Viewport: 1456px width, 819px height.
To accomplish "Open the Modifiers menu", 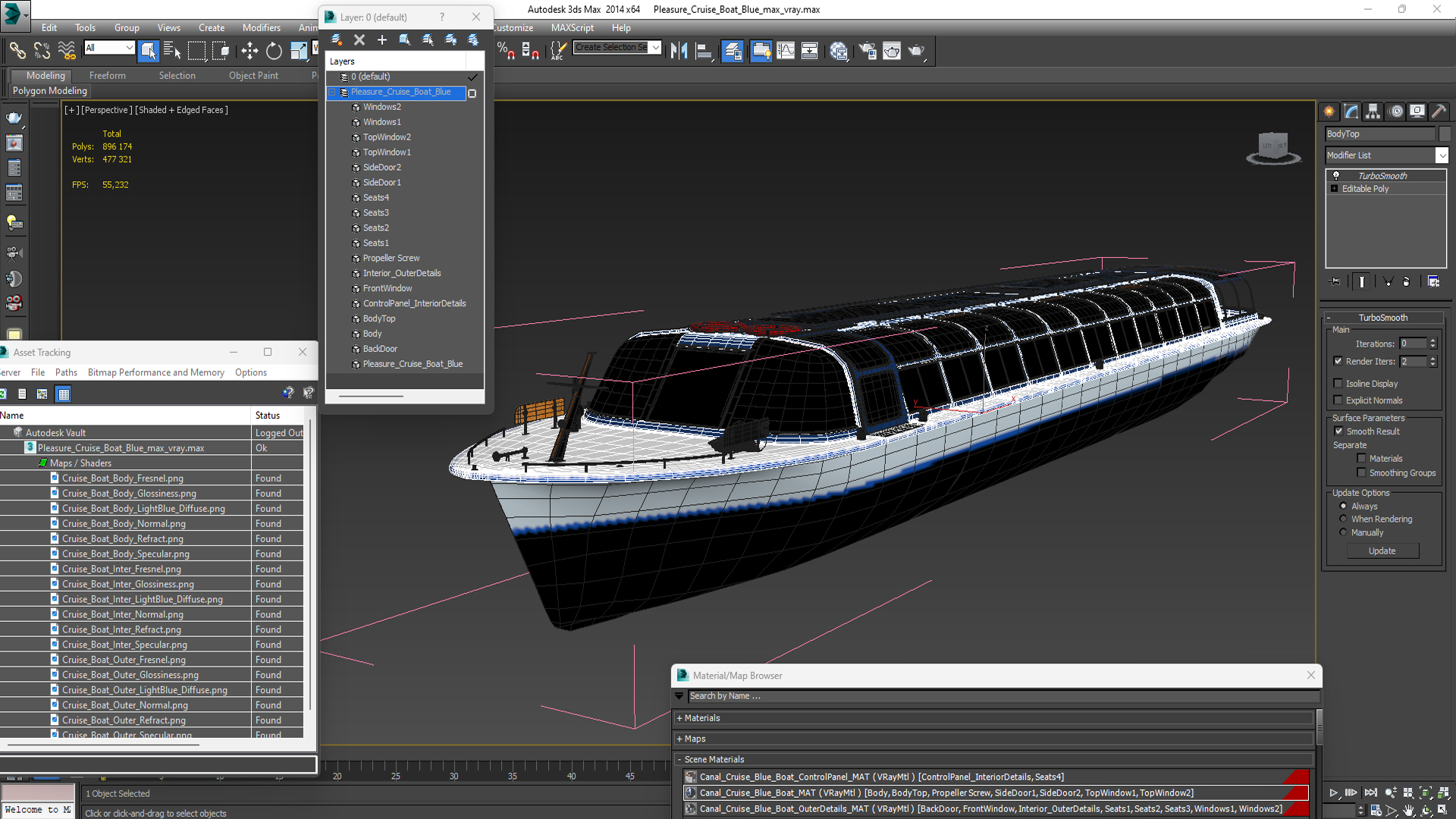I will (261, 27).
